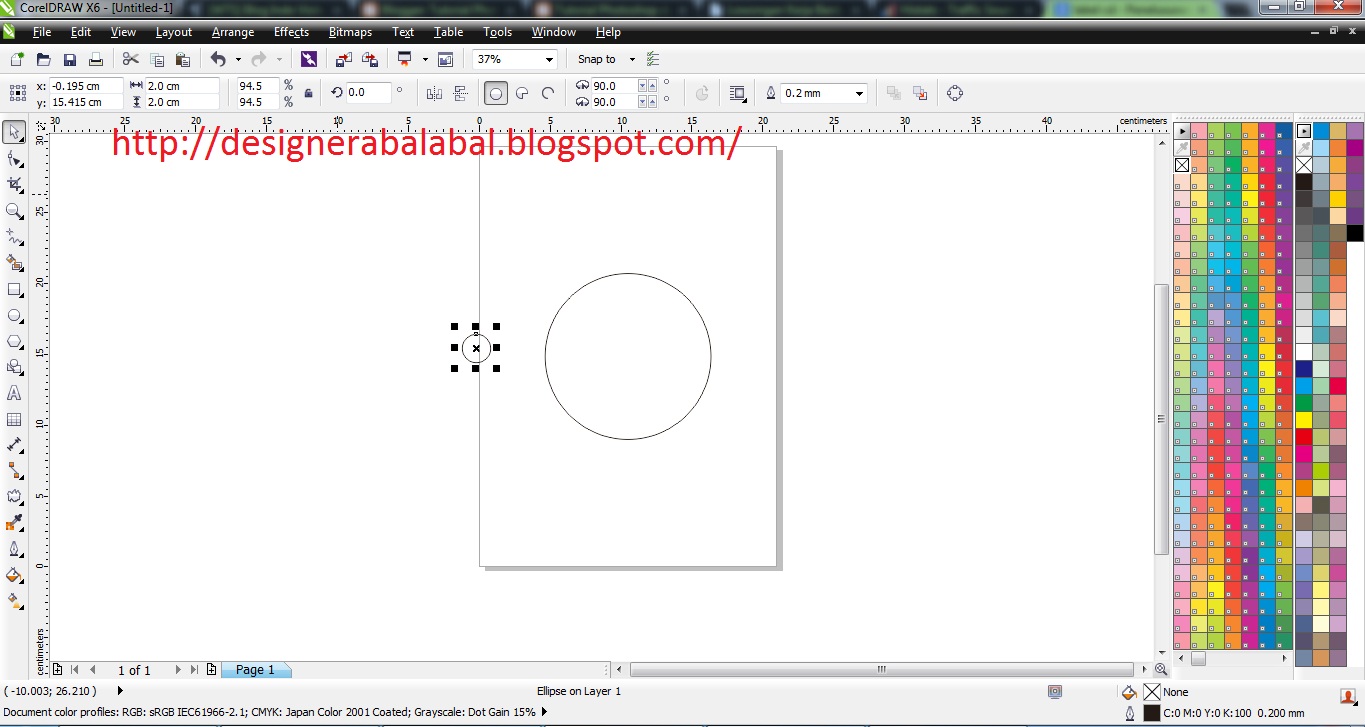Toggle the lock ratio padlock on property bar
Image resolution: width=1365 pixels, height=727 pixels.
[308, 92]
